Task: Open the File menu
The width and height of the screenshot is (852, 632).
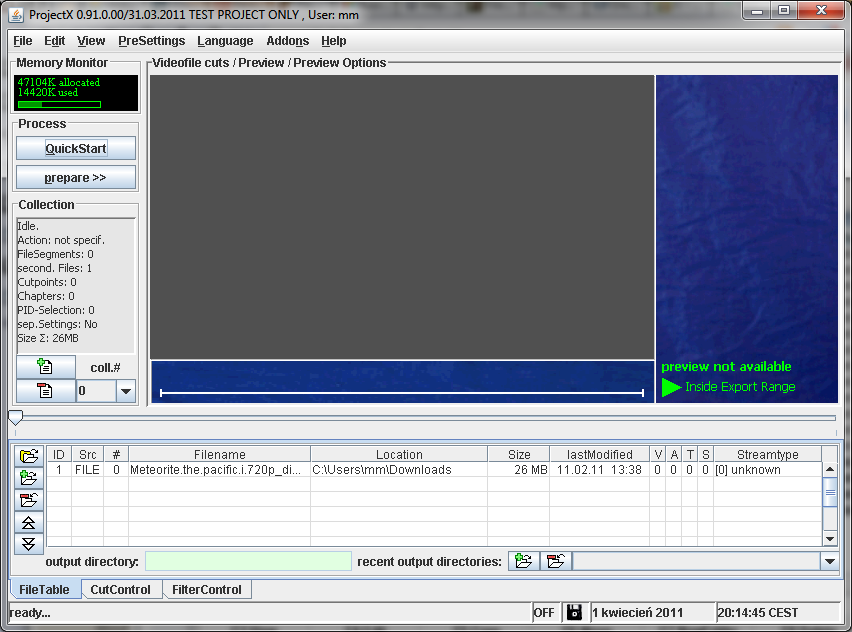Action: 23,41
